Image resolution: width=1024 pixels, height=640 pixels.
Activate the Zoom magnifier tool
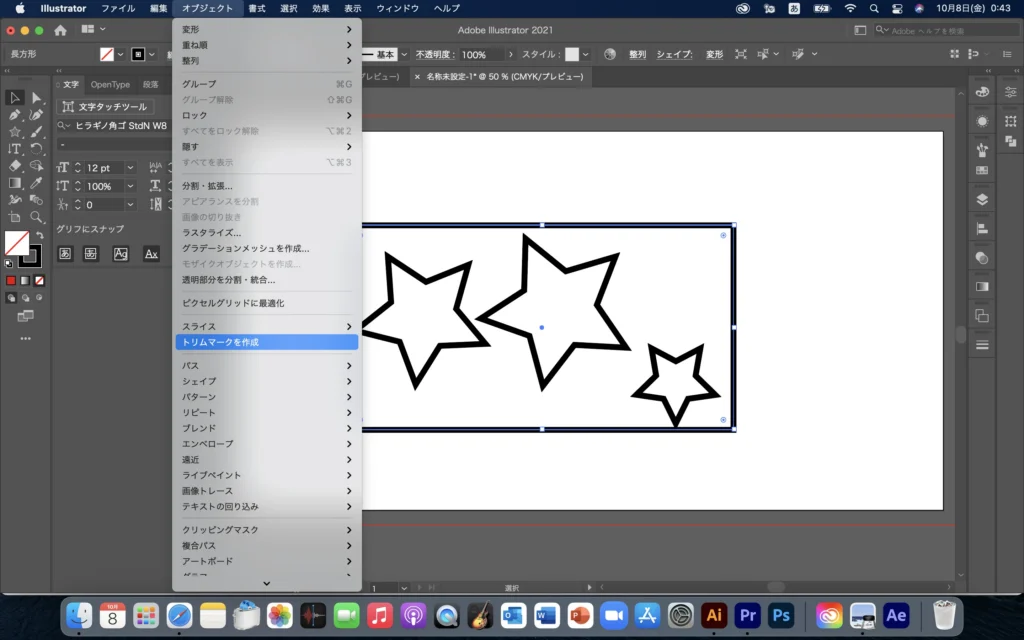[36, 217]
